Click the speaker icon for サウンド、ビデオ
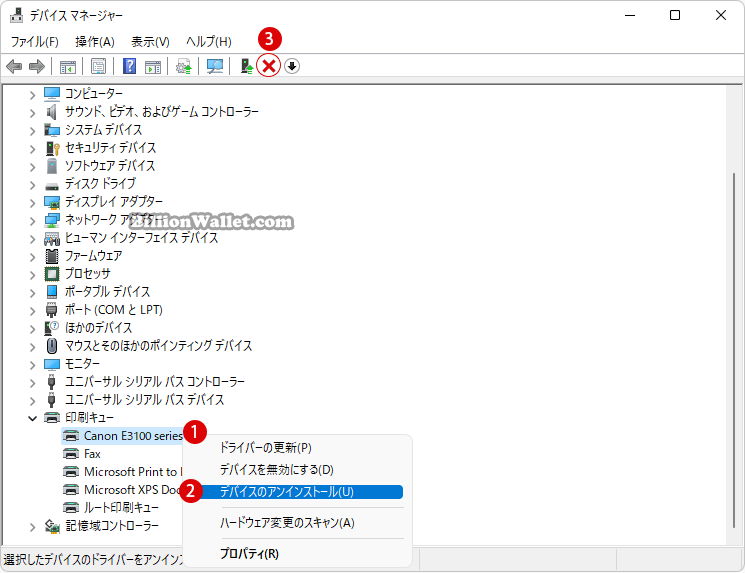Image resolution: width=745 pixels, height=573 pixels. pyautogui.click(x=52, y=112)
